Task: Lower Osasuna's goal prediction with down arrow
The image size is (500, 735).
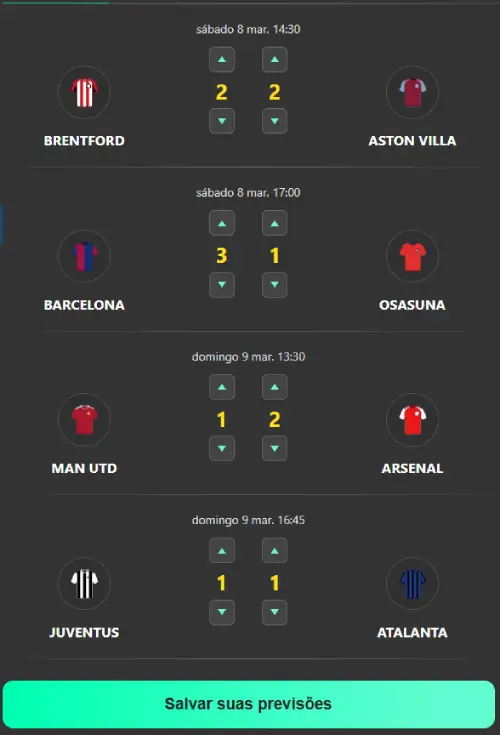Action: click(x=275, y=285)
